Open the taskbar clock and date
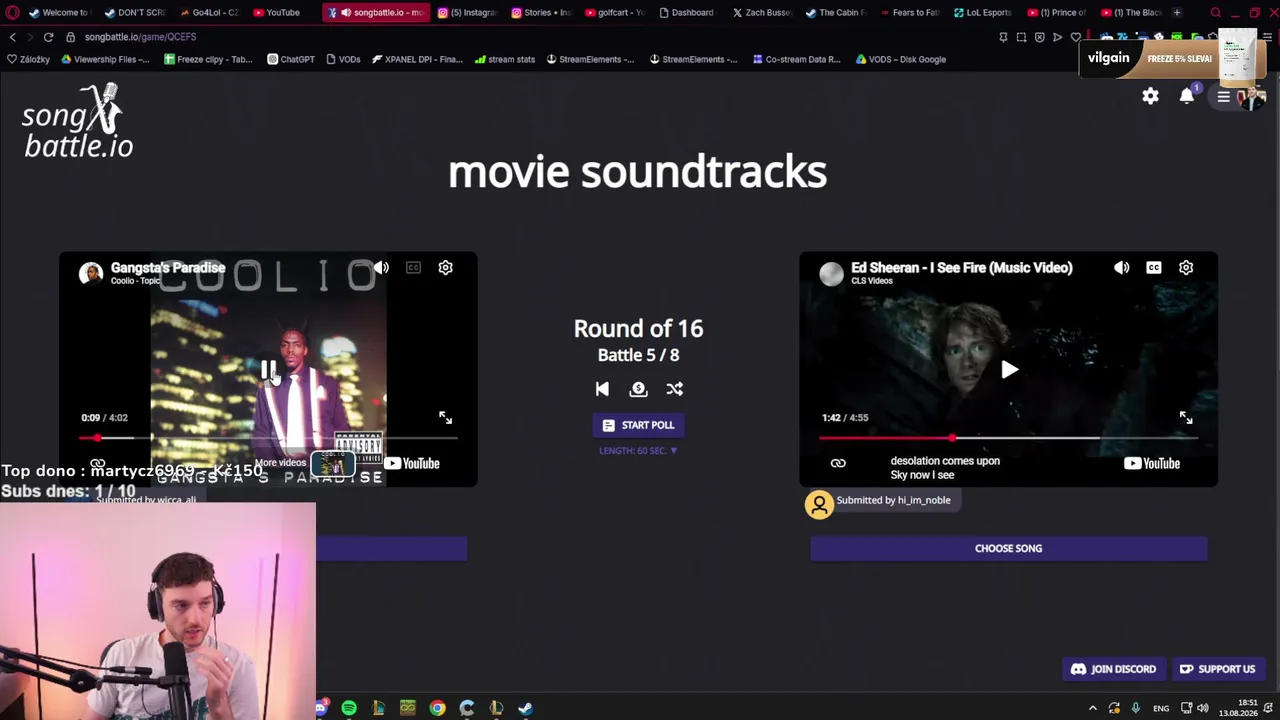Screen dimensions: 1280x720 [1238, 709]
